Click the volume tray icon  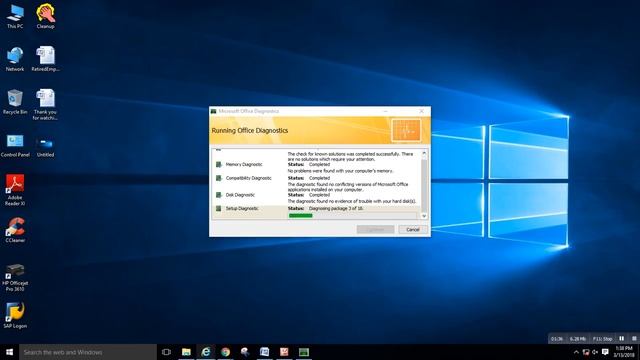coord(595,352)
